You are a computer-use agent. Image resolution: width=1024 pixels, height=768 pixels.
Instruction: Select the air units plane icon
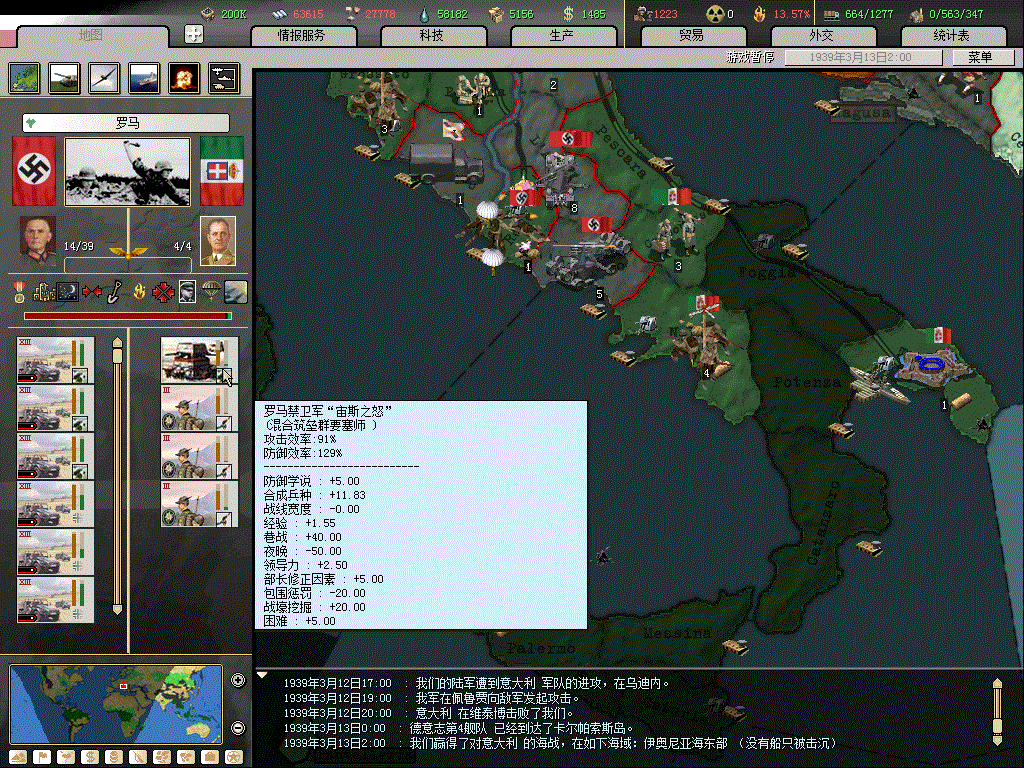coord(104,78)
